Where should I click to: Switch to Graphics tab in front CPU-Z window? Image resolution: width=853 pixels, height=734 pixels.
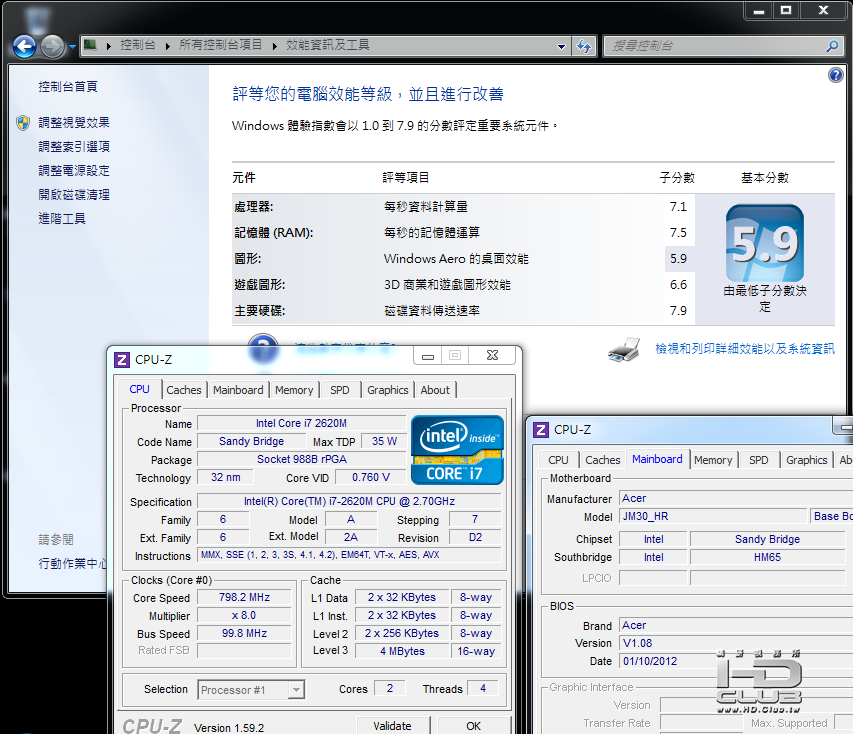388,390
